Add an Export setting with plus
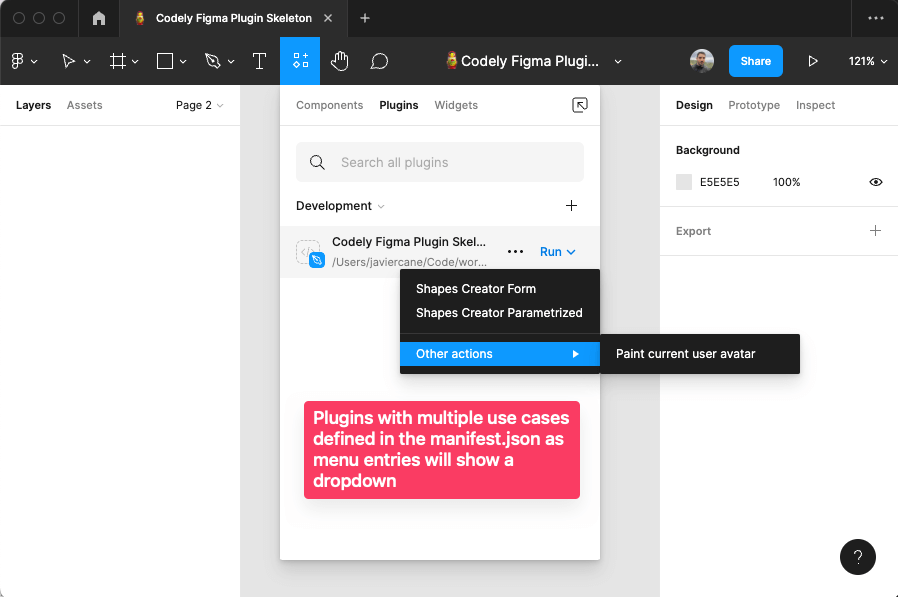898x597 pixels. pos(875,231)
